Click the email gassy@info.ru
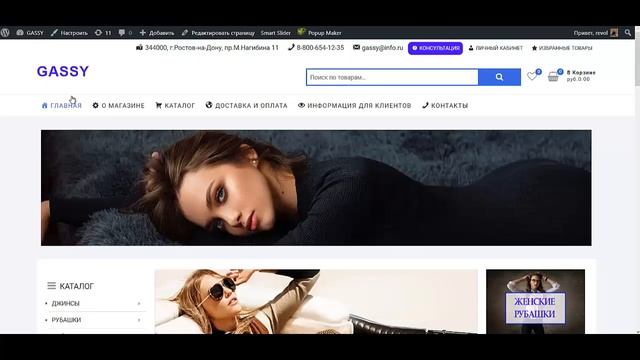This screenshot has width=640, height=360. 378,48
